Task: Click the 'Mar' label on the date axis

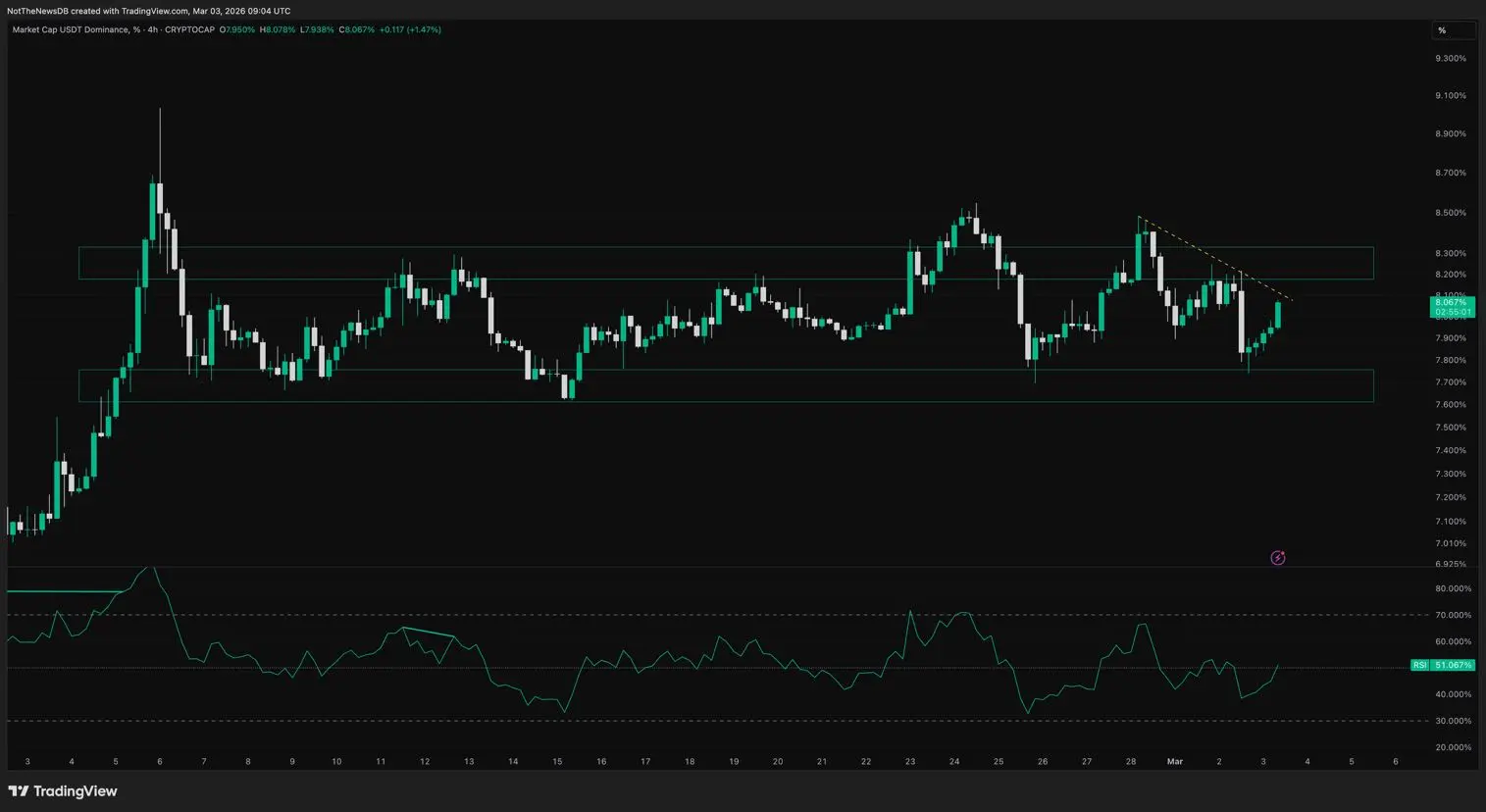Action: coord(1175,762)
